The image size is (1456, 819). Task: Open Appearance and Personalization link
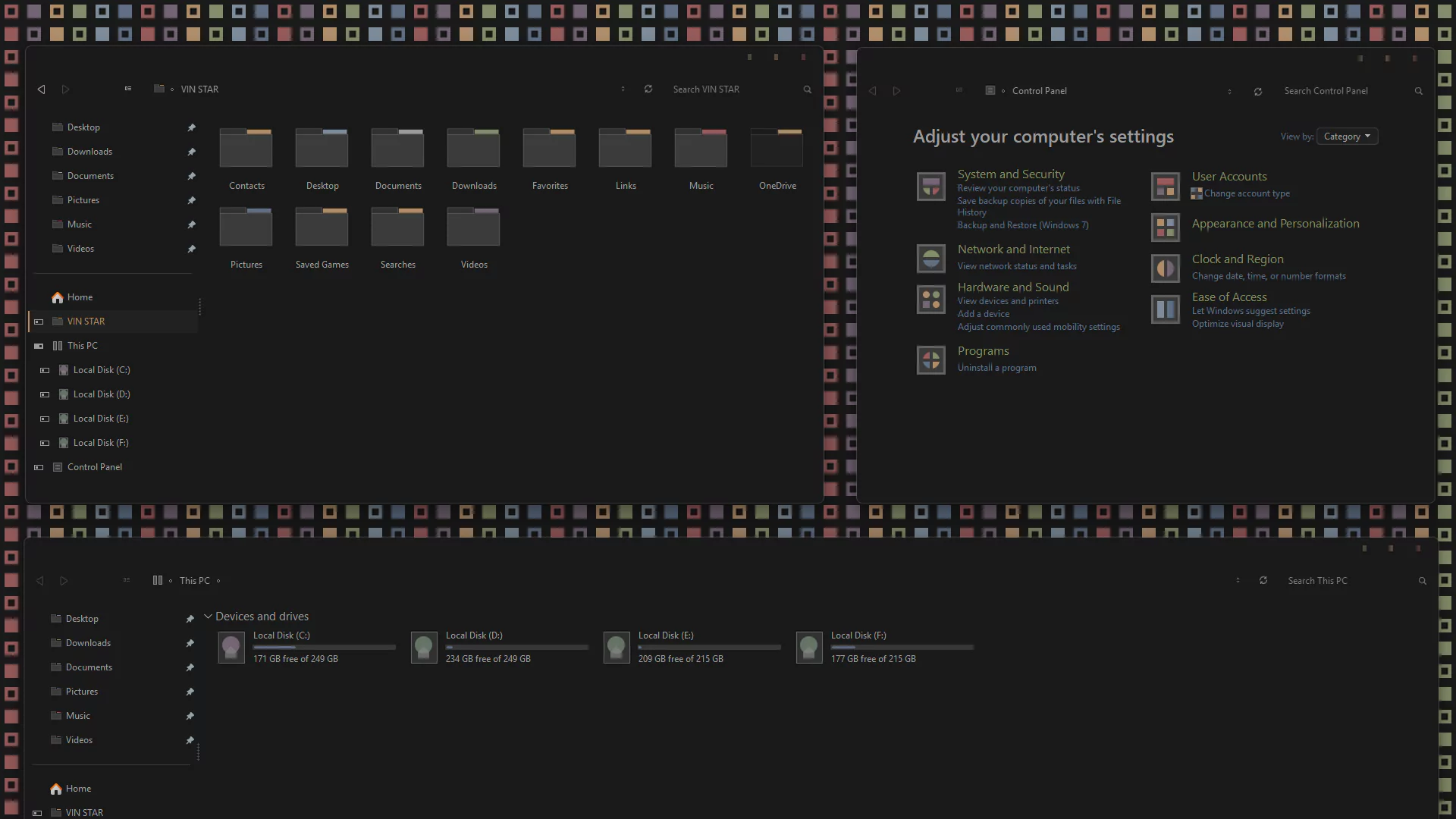[x=1275, y=224]
